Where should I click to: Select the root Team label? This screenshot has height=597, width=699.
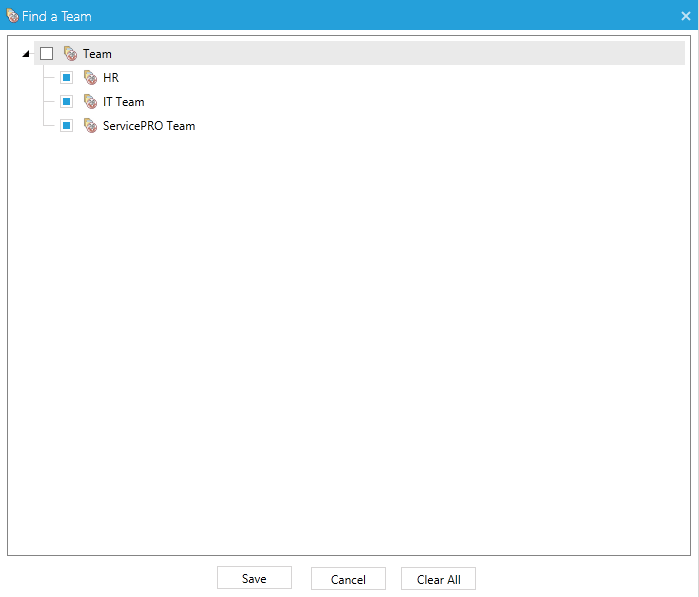(97, 54)
